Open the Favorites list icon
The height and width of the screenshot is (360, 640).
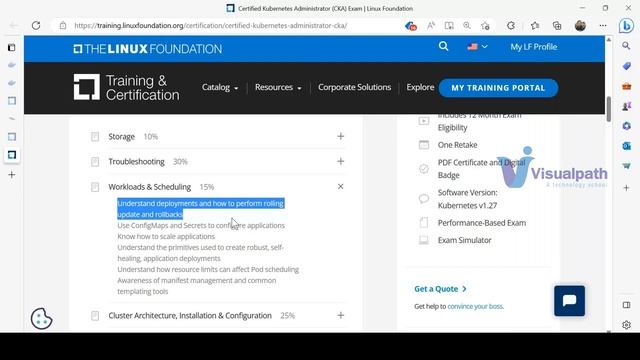pos(535,25)
